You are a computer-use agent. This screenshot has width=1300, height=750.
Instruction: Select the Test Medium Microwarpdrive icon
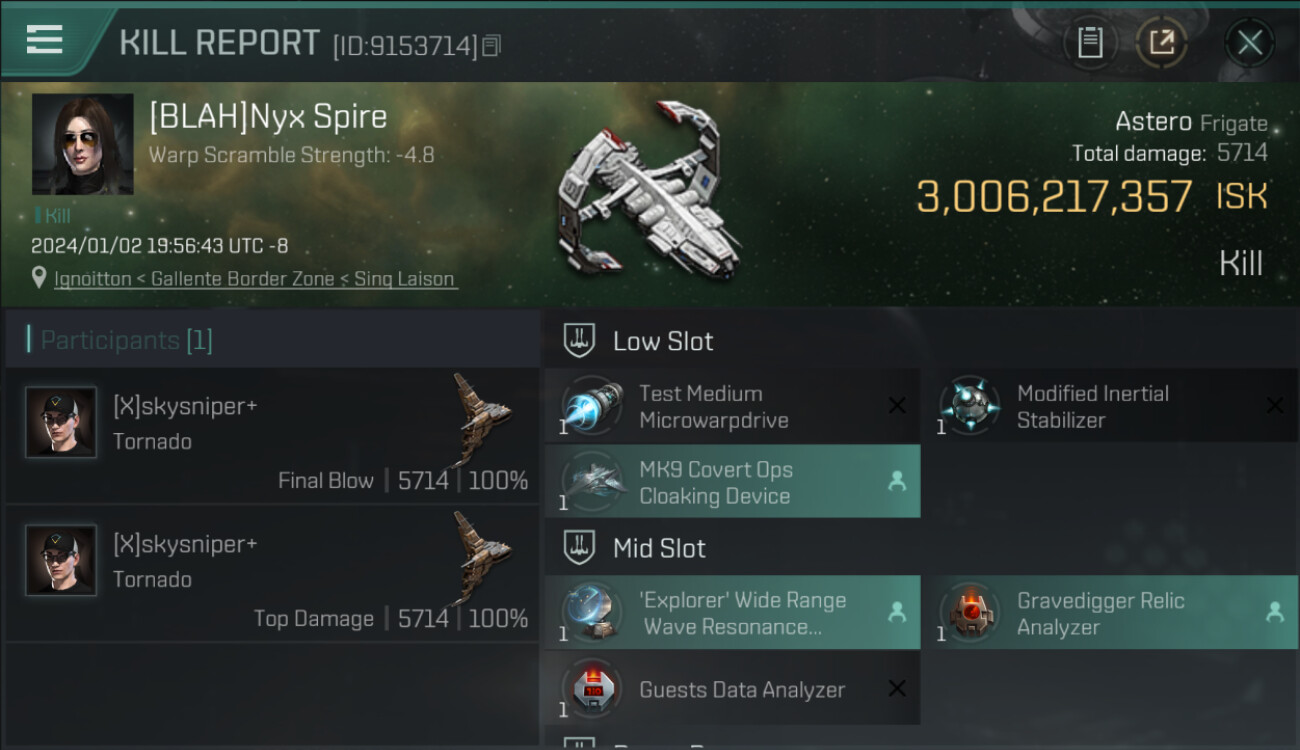[x=590, y=407]
